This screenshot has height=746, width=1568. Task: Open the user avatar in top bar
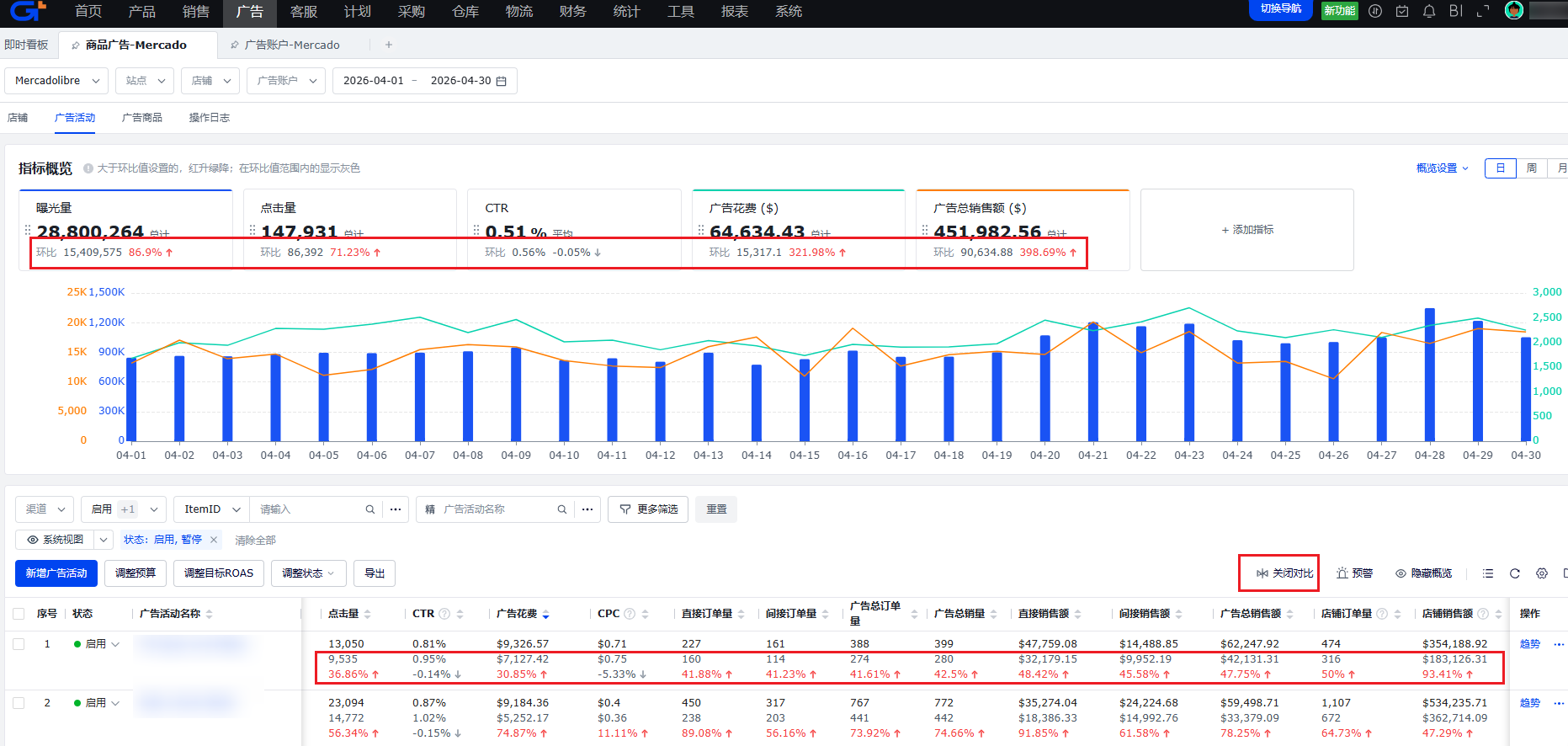click(1514, 11)
